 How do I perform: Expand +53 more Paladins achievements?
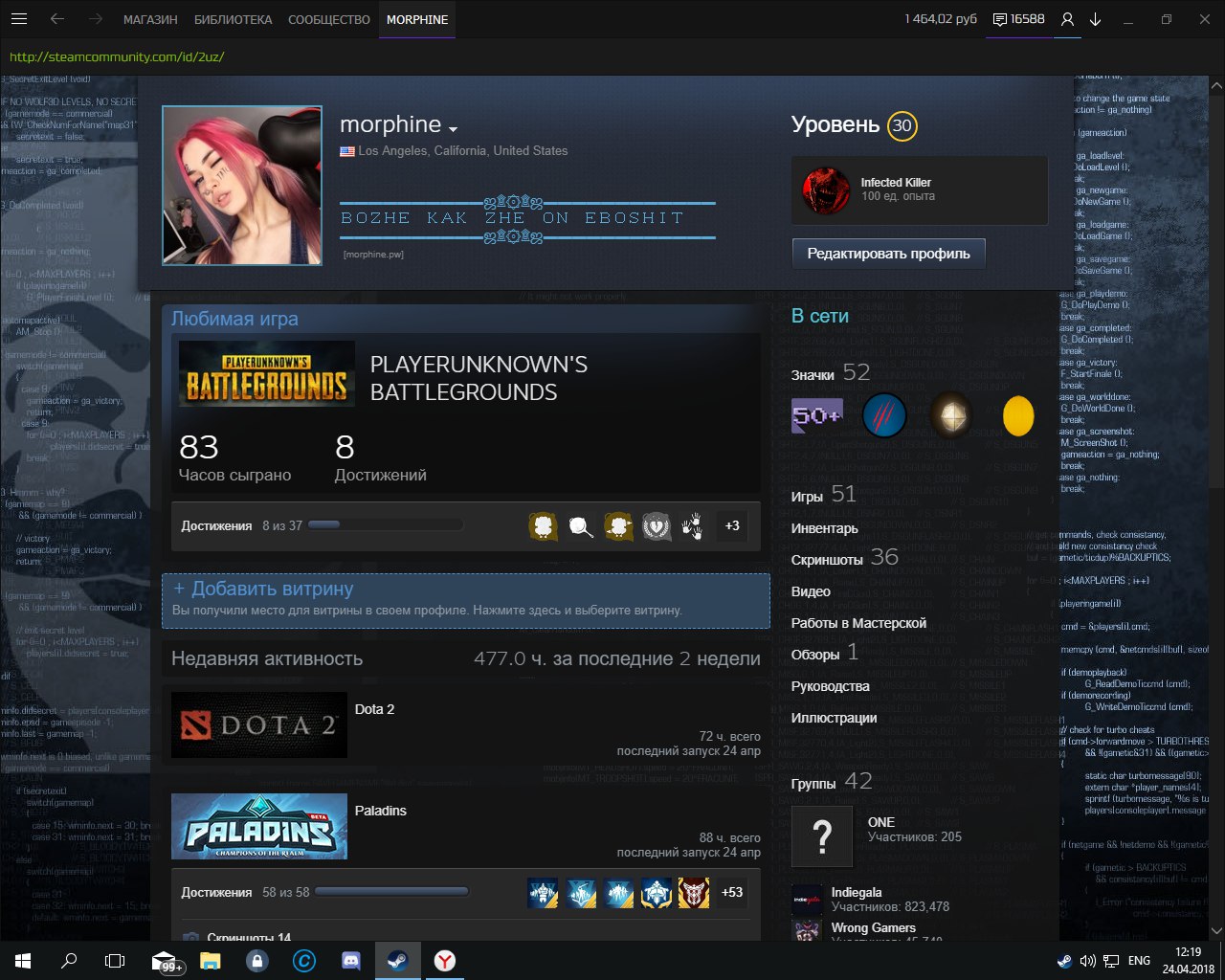pyautogui.click(x=732, y=892)
